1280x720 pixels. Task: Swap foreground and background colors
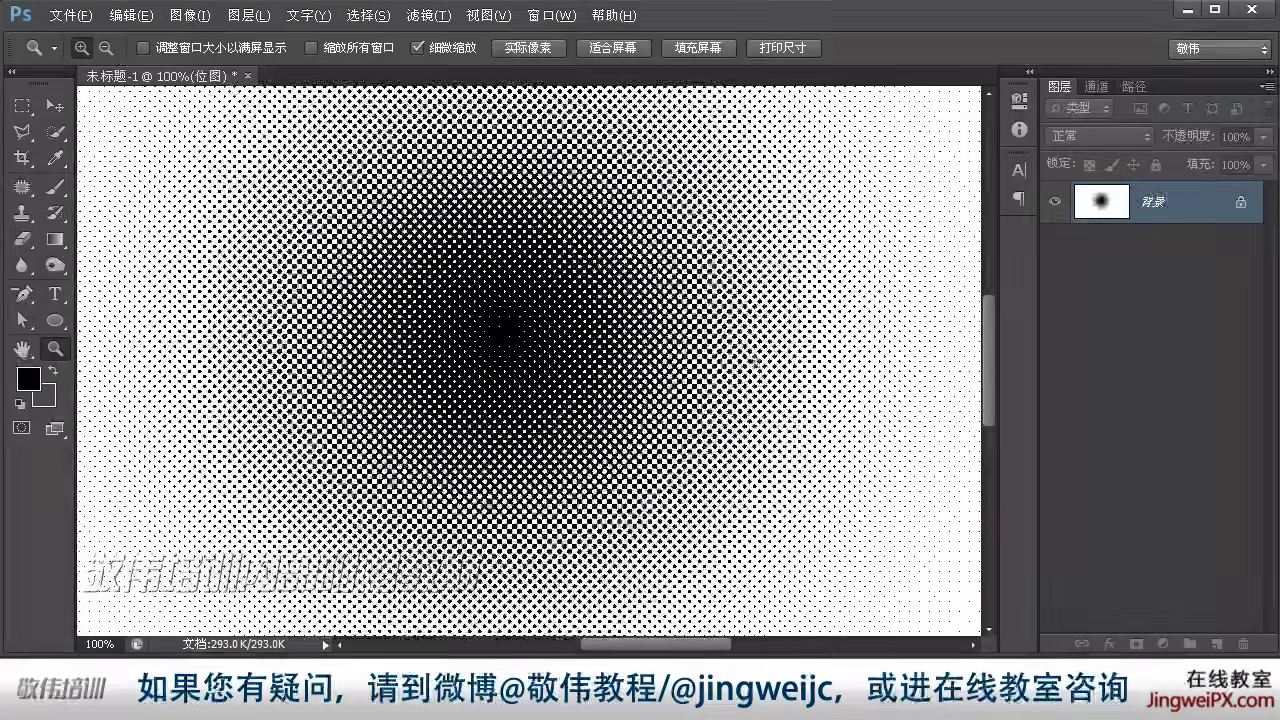coord(52,371)
